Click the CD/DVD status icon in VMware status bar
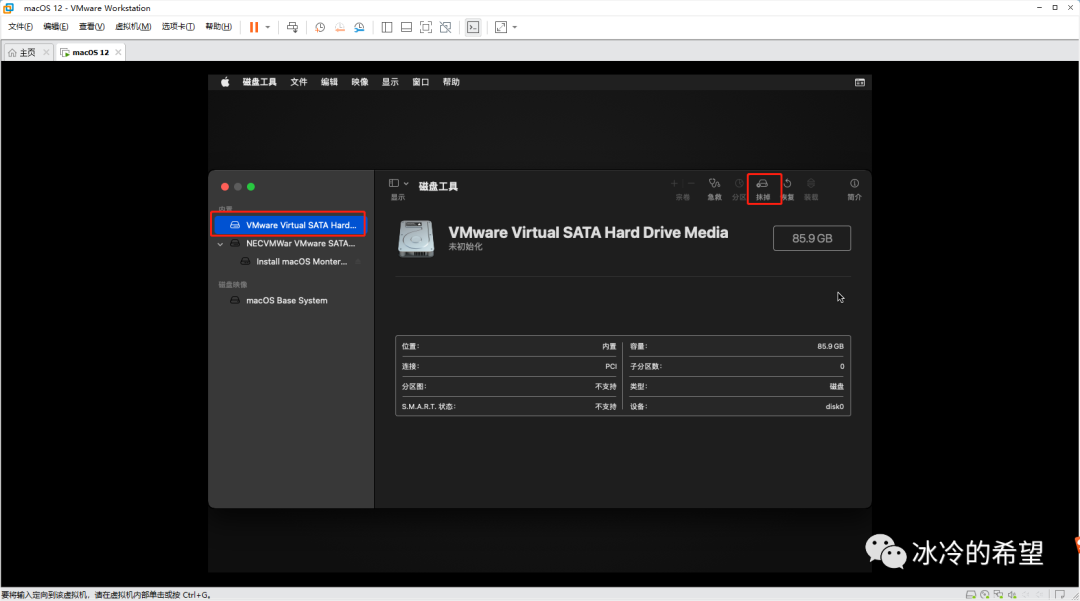The width and height of the screenshot is (1080, 601). pyautogui.click(x=984, y=595)
